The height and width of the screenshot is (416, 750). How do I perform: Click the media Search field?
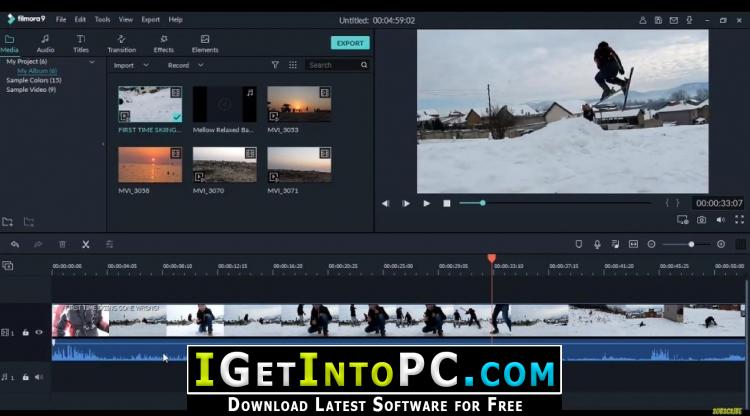(333, 65)
